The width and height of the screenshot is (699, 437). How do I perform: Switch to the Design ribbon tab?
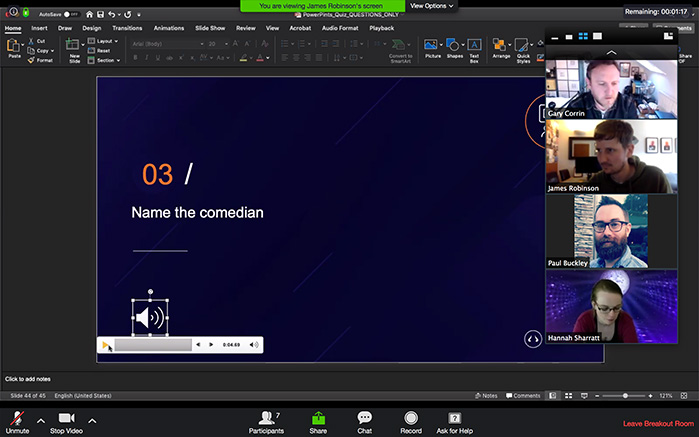(92, 28)
